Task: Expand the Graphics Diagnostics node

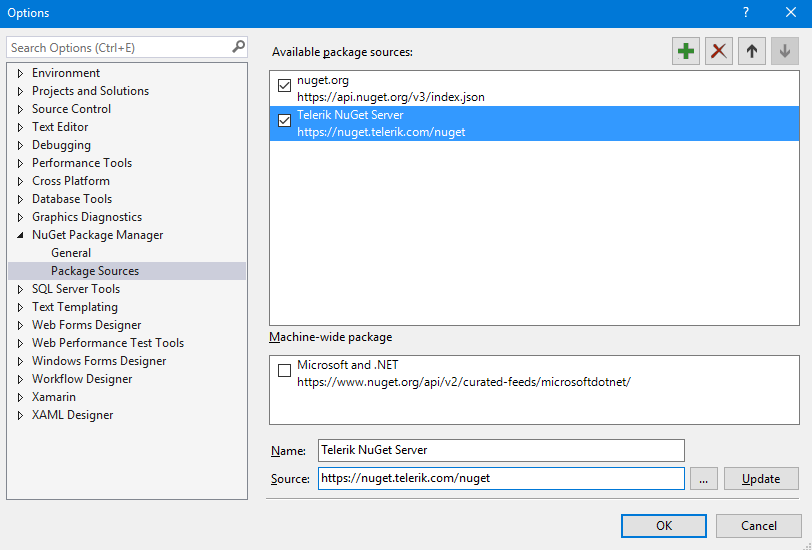Action: click(20, 218)
